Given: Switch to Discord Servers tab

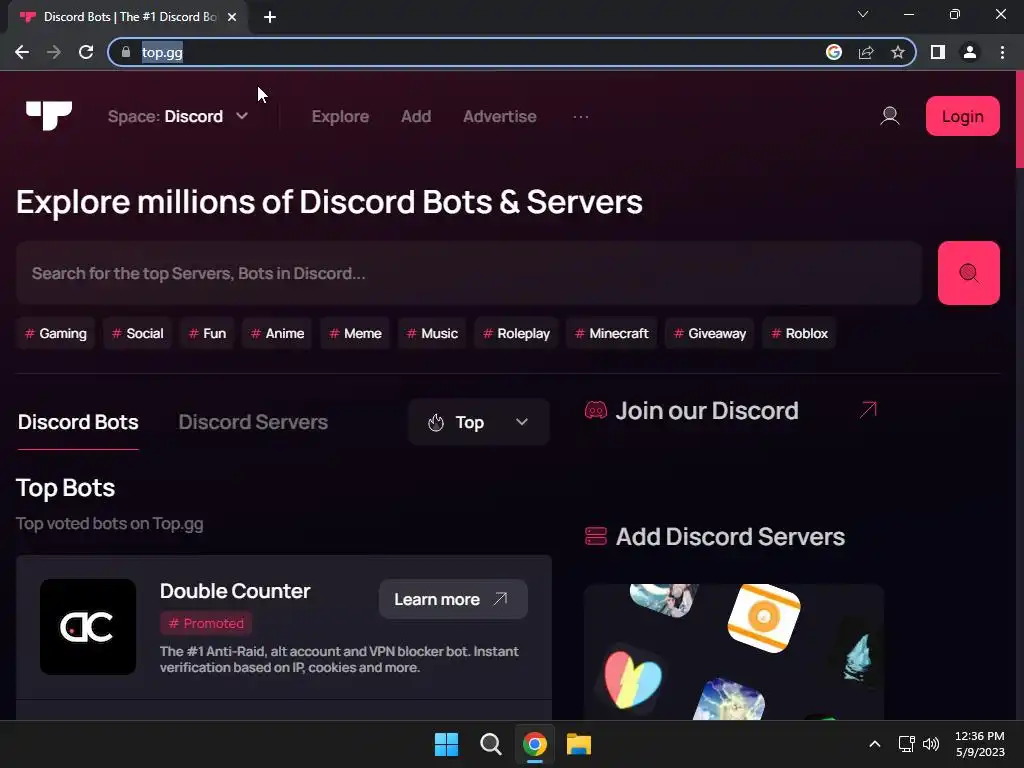Looking at the screenshot, I should [253, 423].
